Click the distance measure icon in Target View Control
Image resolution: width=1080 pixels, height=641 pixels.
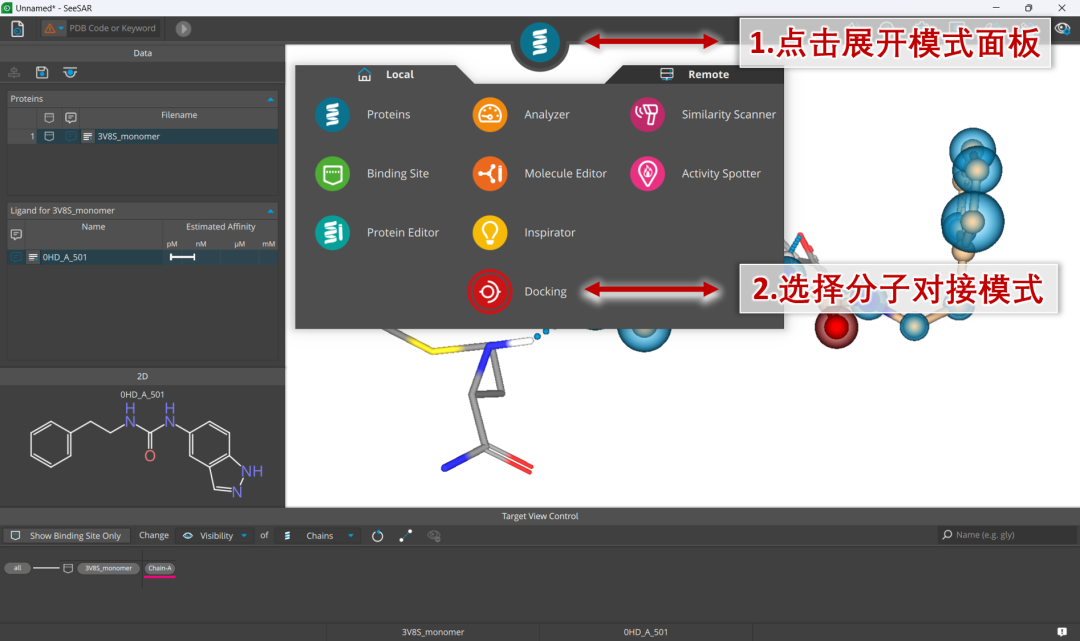click(x=406, y=536)
